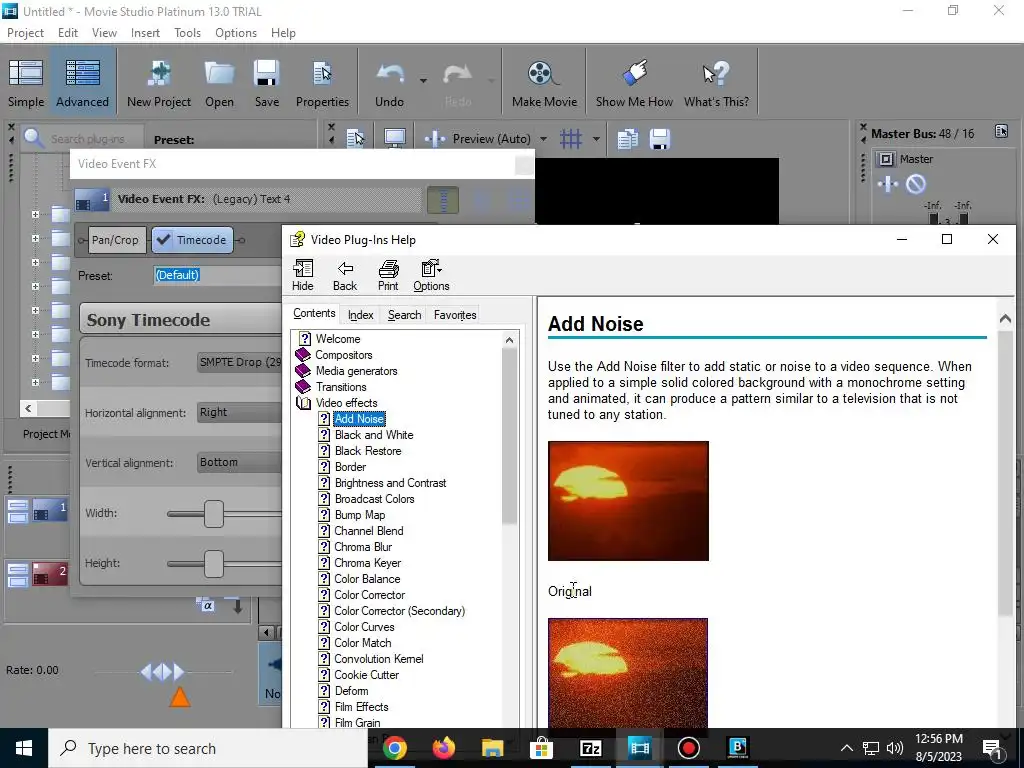Viewport: 1024px width, 768px height.
Task: Activate What's This help
Action: click(716, 83)
